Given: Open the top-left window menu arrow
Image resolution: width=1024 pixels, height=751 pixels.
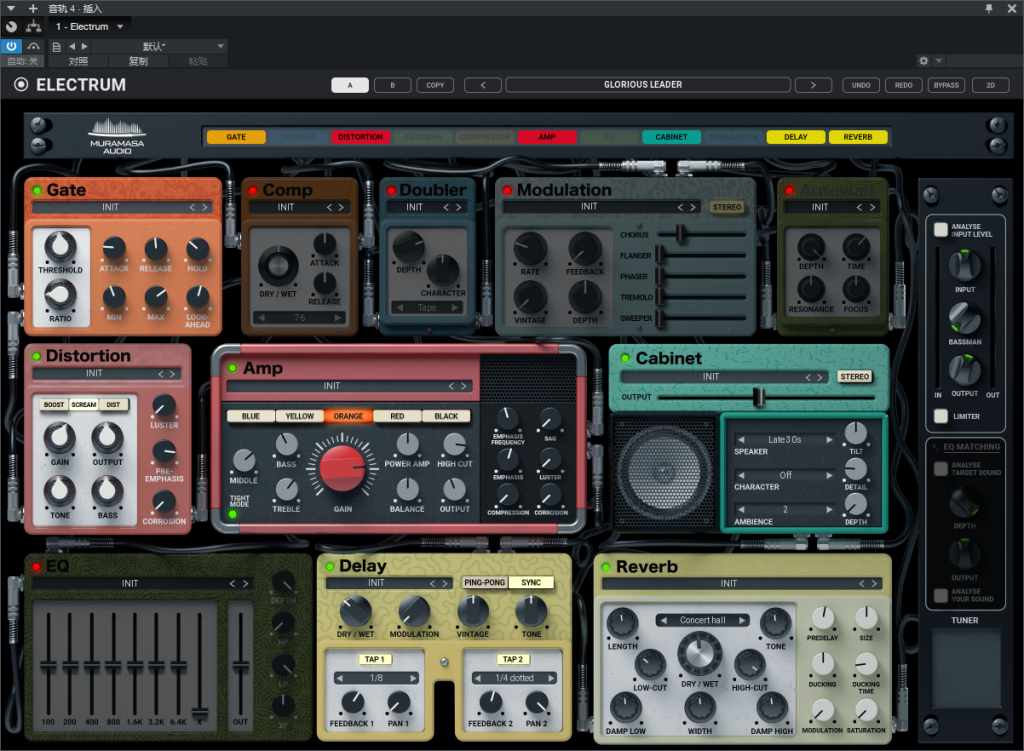Looking at the screenshot, I should pos(11,8).
